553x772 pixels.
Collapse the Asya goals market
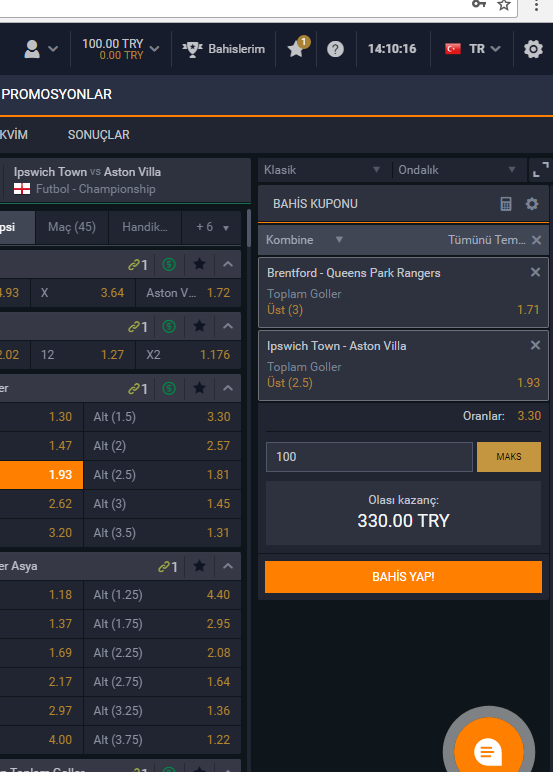click(x=228, y=567)
